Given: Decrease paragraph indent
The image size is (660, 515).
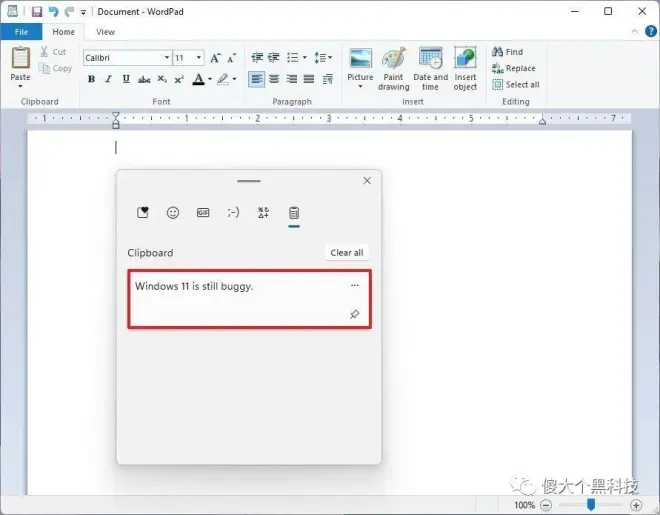Looking at the screenshot, I should click(x=257, y=57).
